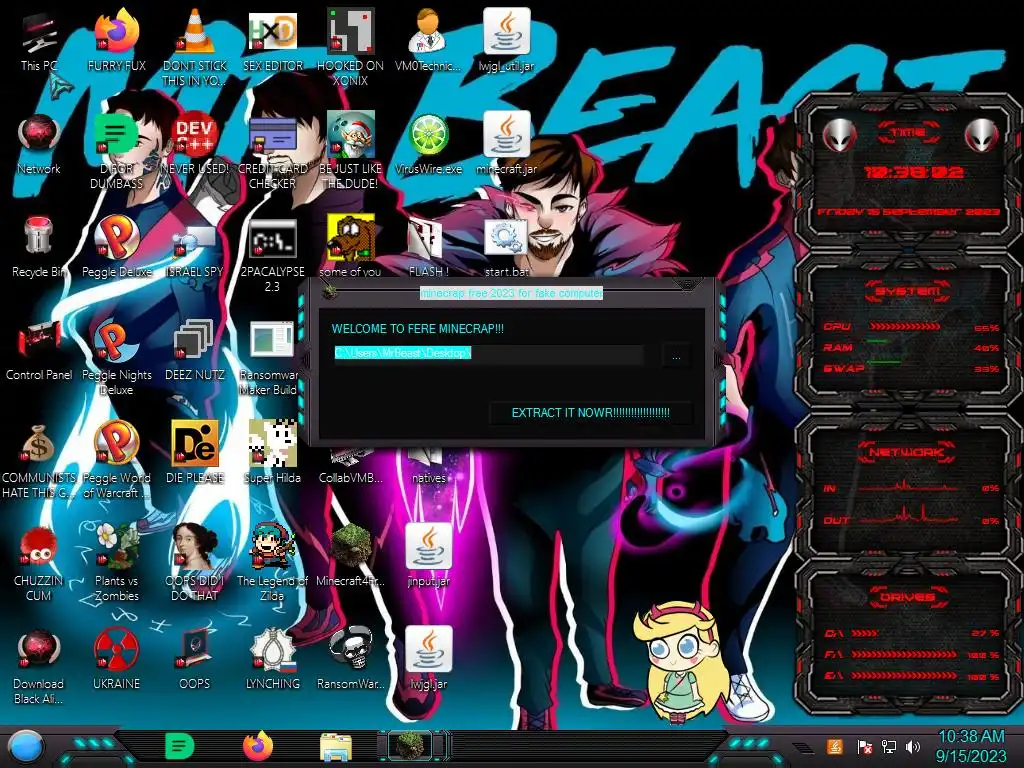The image size is (1024, 768).
Task: Click EXTRACT IT NOWR button
Action: pos(590,413)
